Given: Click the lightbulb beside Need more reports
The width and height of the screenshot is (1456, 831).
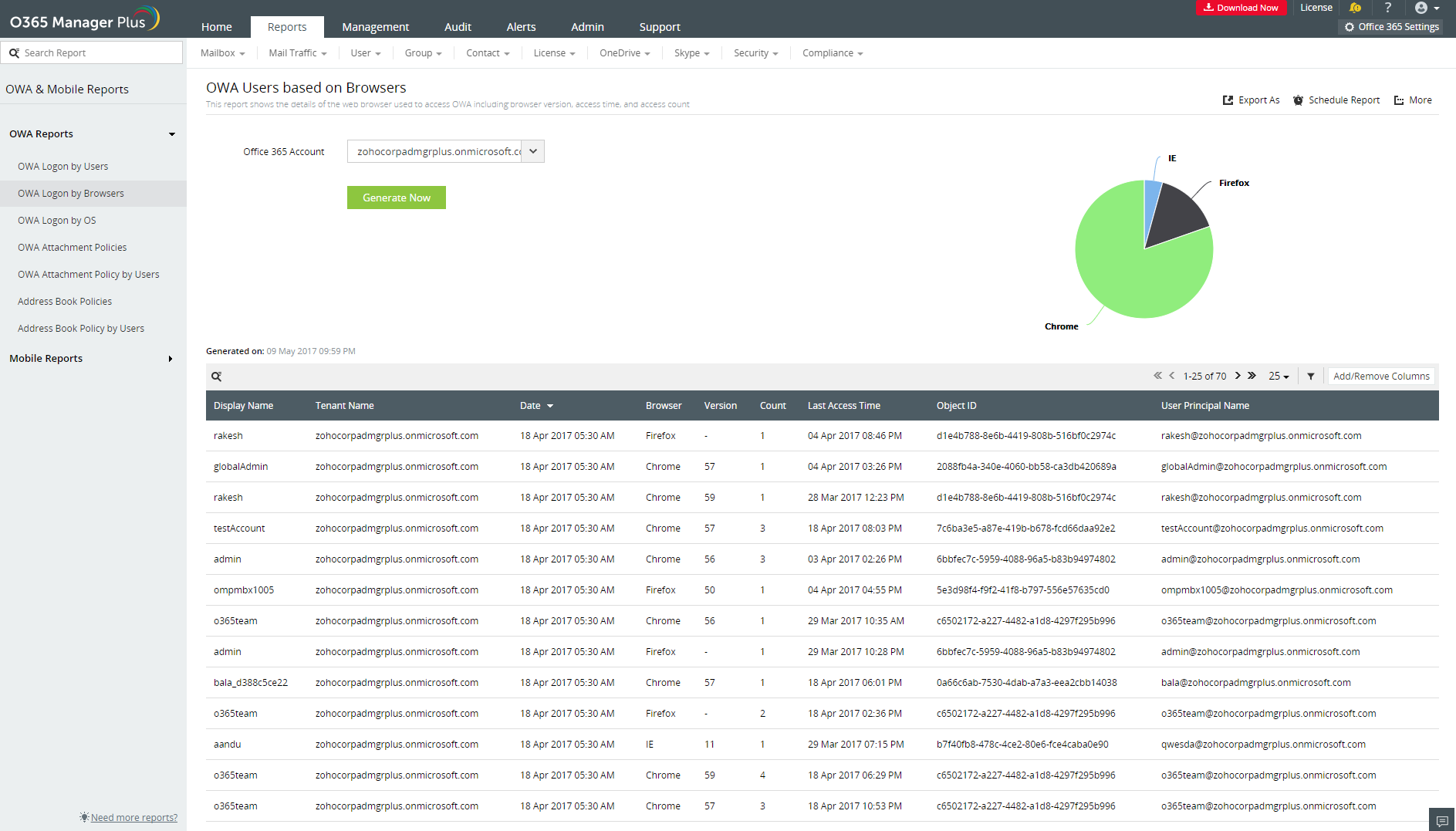Looking at the screenshot, I should point(84,817).
